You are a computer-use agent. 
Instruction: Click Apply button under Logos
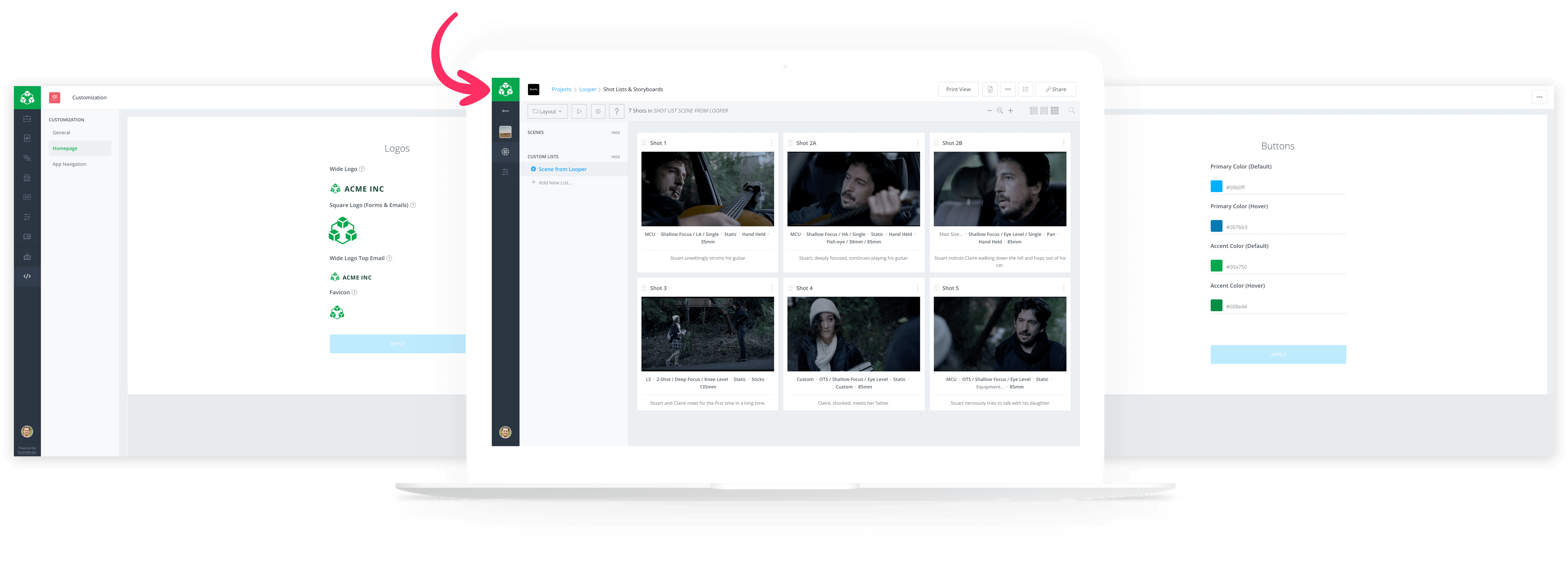[x=398, y=344]
